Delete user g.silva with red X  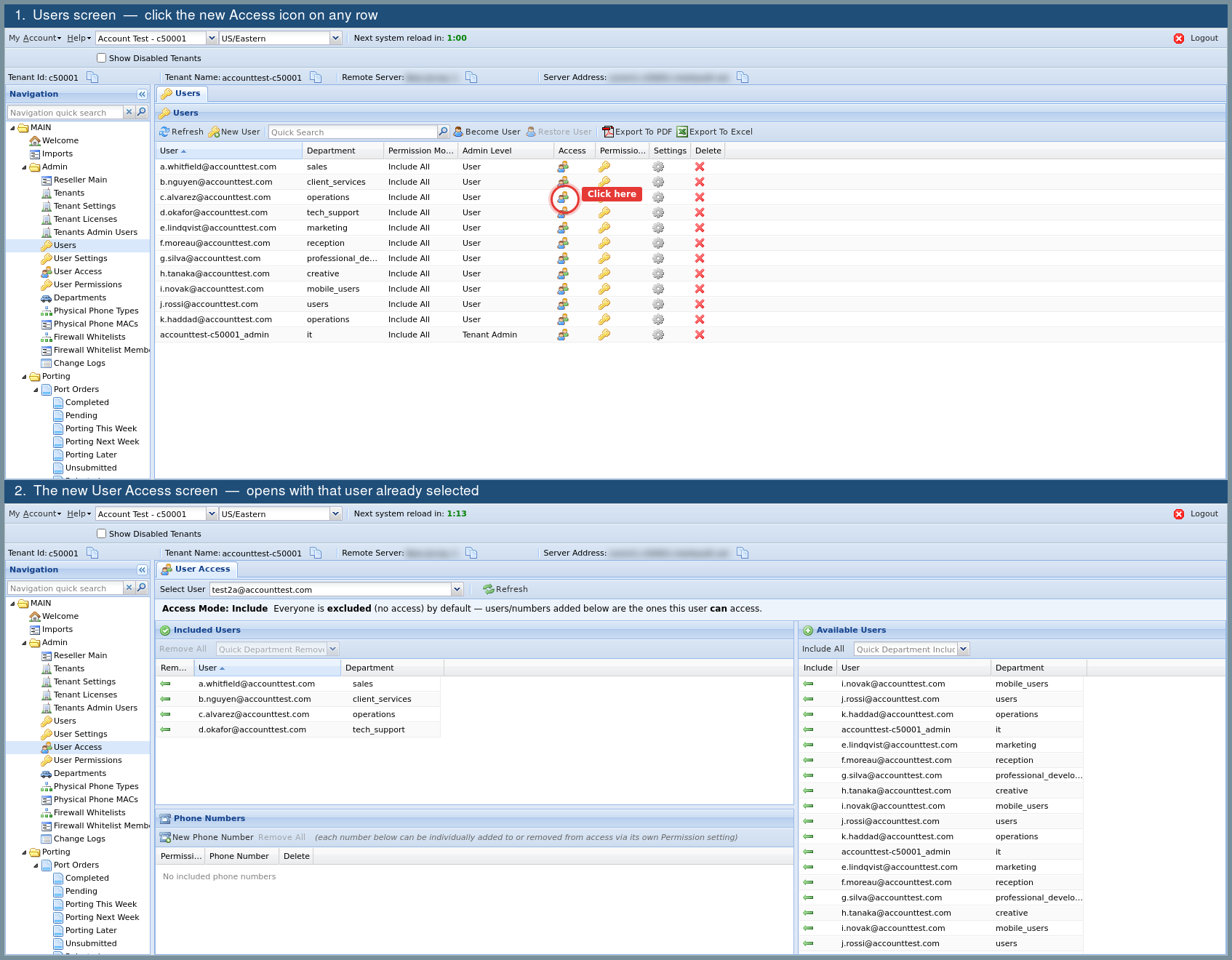click(x=700, y=258)
